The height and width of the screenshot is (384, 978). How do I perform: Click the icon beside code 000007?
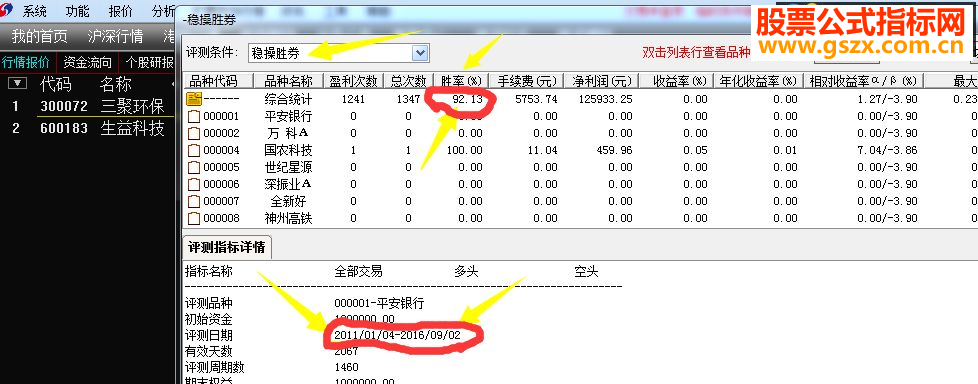pyautogui.click(x=194, y=201)
